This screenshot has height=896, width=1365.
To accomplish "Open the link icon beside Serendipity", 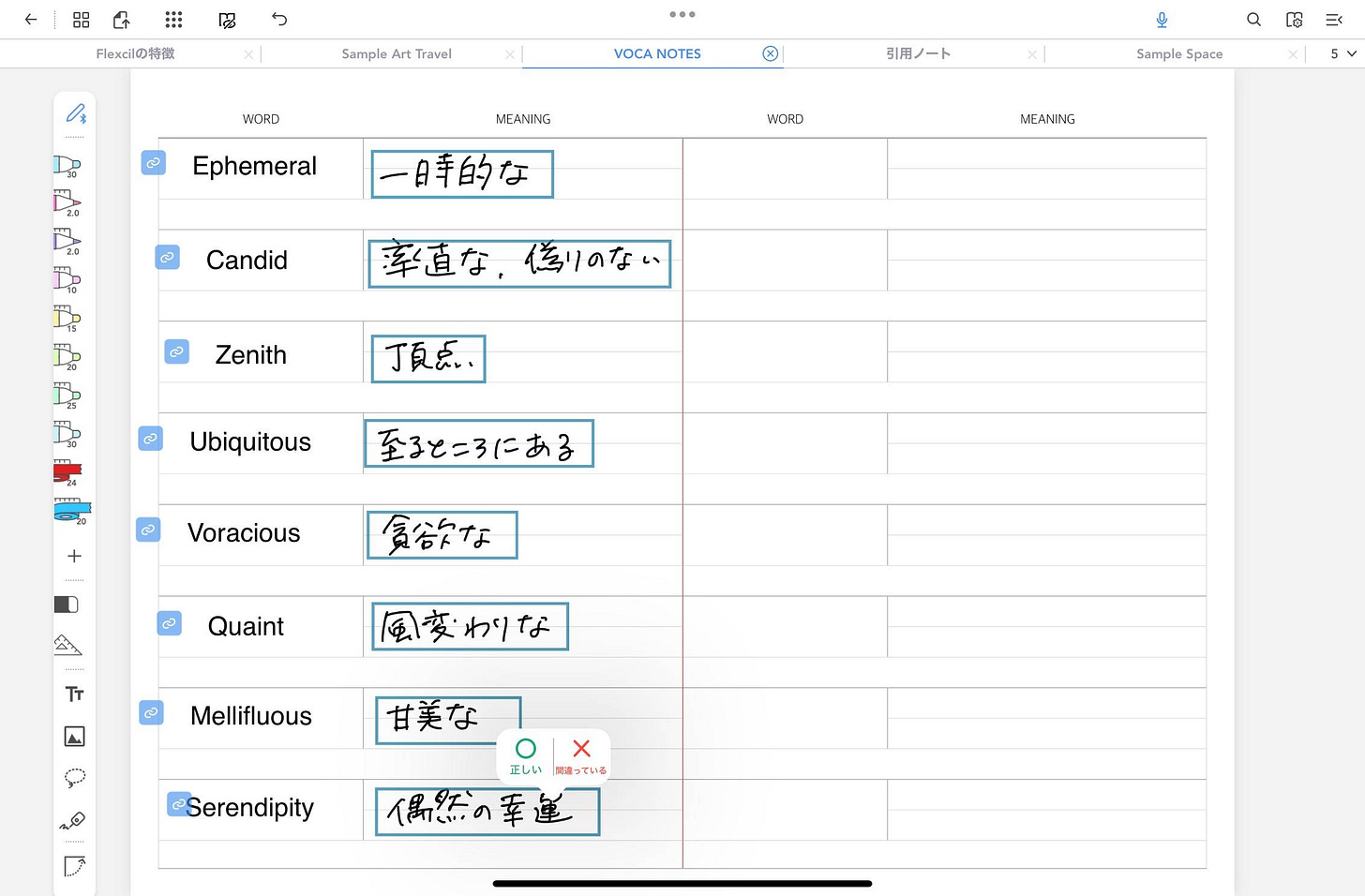I will [179, 804].
